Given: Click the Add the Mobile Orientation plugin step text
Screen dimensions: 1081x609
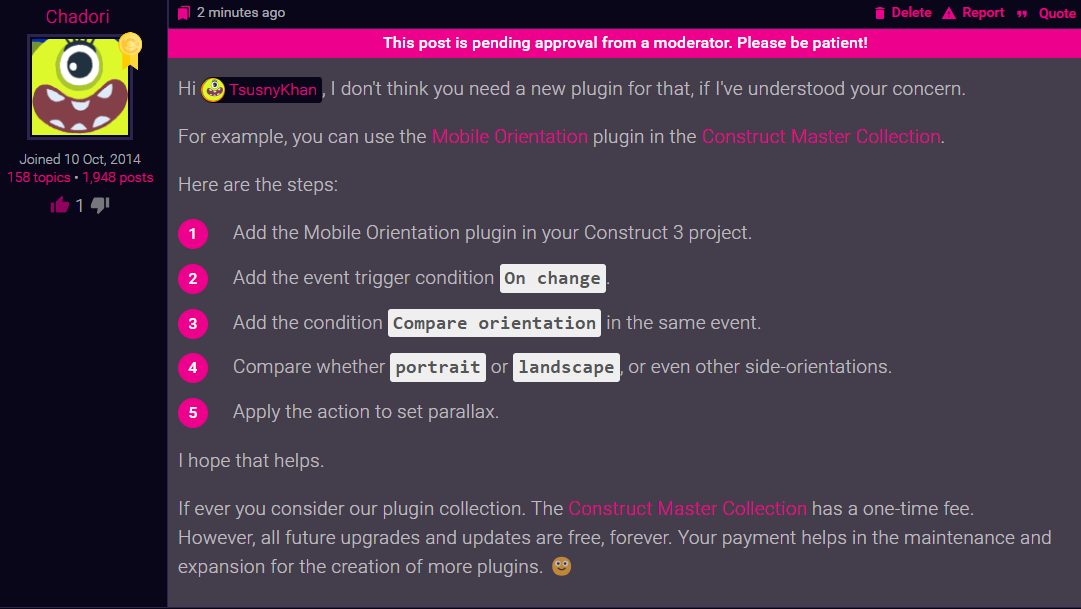Looking at the screenshot, I should tap(492, 232).
